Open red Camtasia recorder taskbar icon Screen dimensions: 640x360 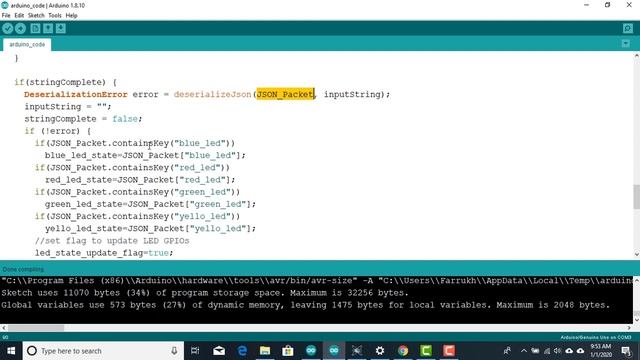449,351
